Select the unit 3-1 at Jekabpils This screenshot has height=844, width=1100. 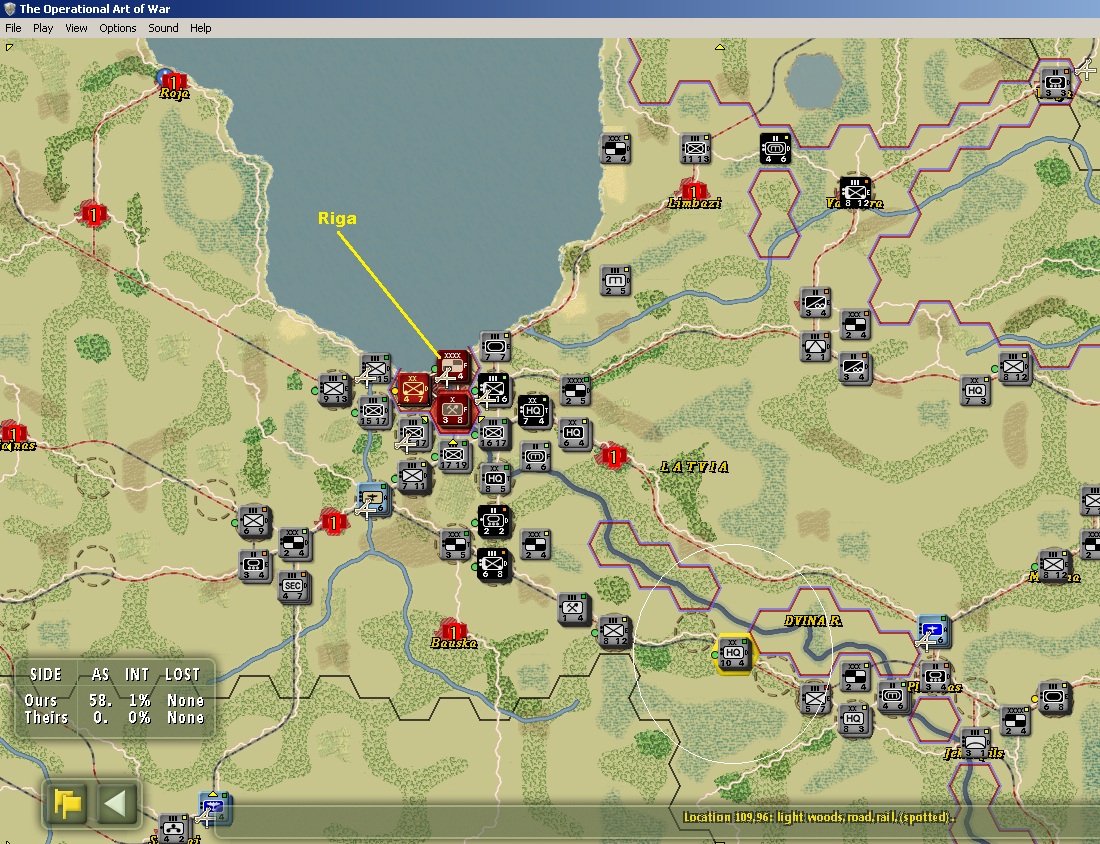click(x=974, y=743)
